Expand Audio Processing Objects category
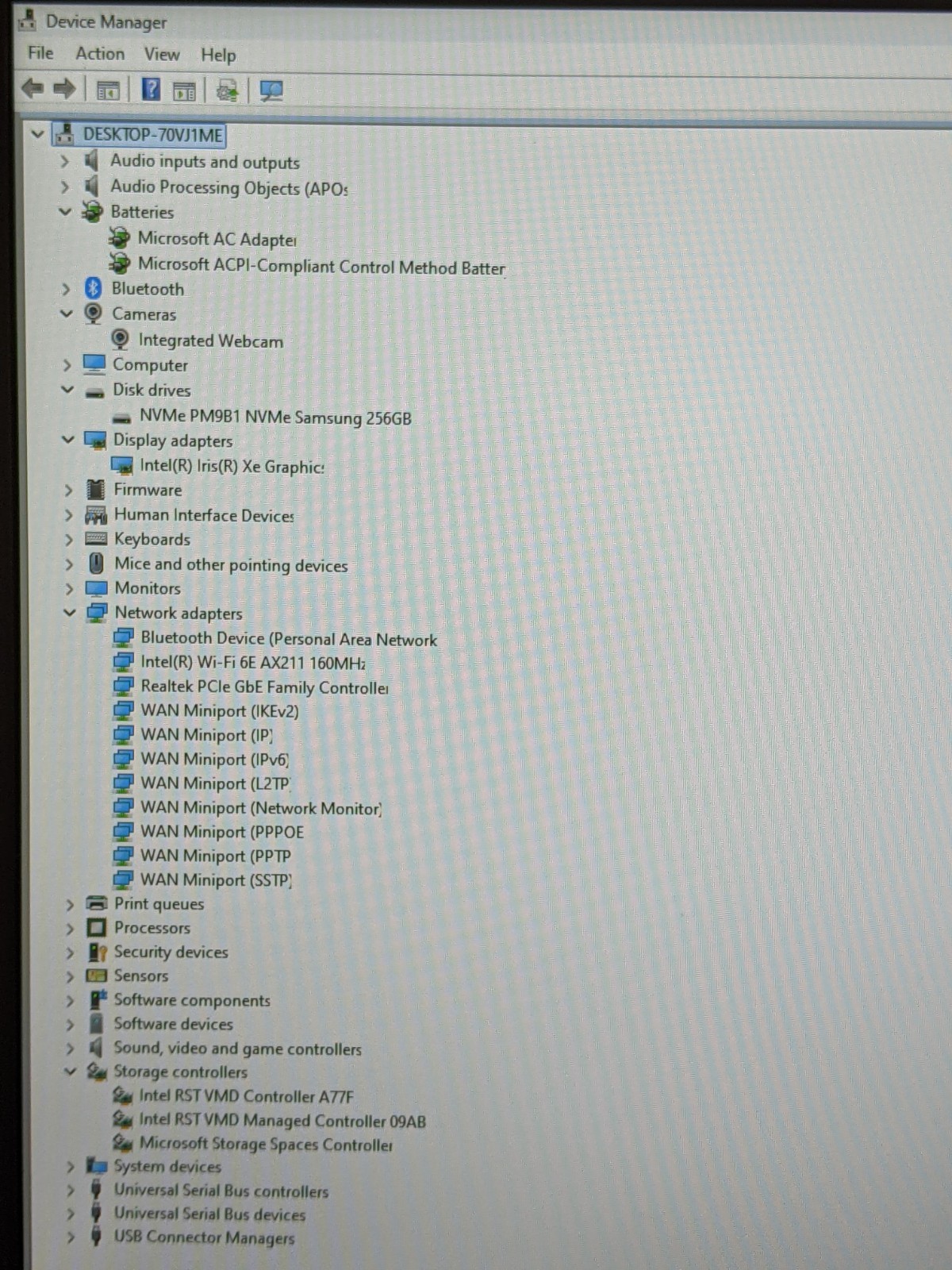Image resolution: width=952 pixels, height=1270 pixels. coord(65,187)
